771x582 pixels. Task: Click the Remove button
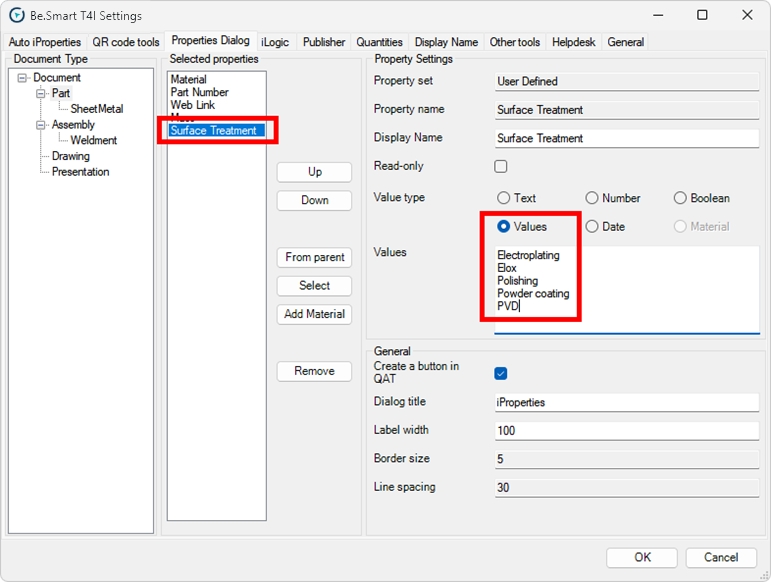point(314,371)
